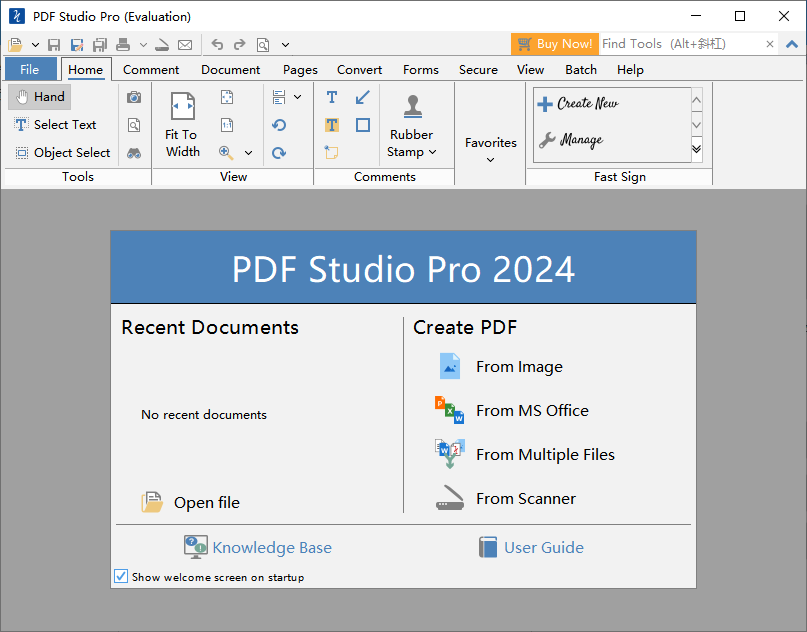The height and width of the screenshot is (632, 807).
Task: Switch to the Comment tab
Action: [151, 69]
